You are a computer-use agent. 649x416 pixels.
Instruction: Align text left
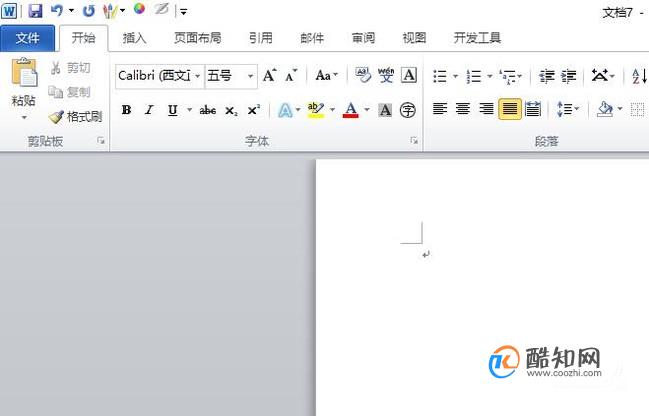(x=440, y=109)
